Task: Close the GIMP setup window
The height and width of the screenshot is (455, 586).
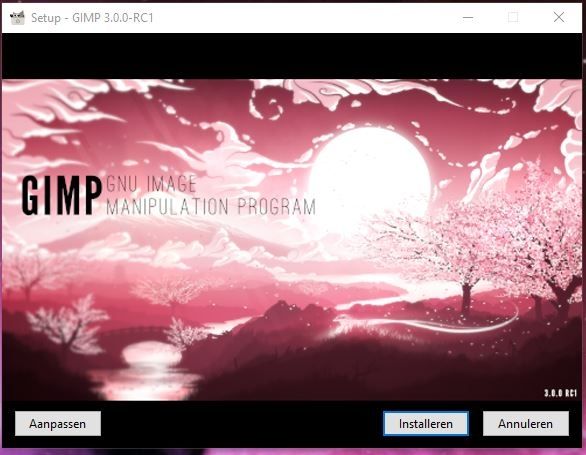Action: (x=559, y=17)
